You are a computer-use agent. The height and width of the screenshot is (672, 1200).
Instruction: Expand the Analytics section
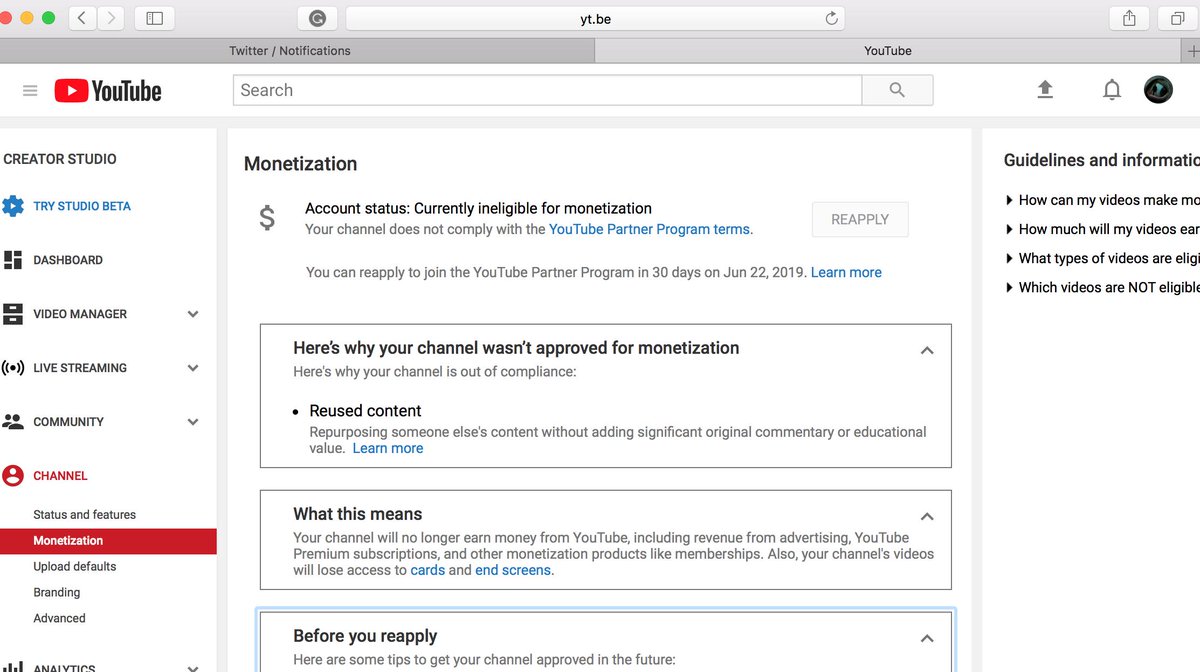193,667
